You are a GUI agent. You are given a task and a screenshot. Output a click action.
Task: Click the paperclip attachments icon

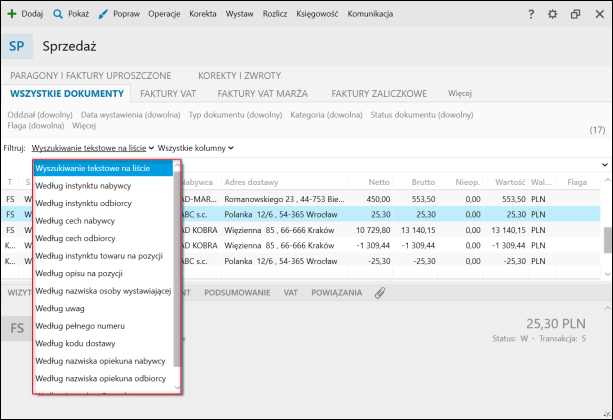click(380, 293)
